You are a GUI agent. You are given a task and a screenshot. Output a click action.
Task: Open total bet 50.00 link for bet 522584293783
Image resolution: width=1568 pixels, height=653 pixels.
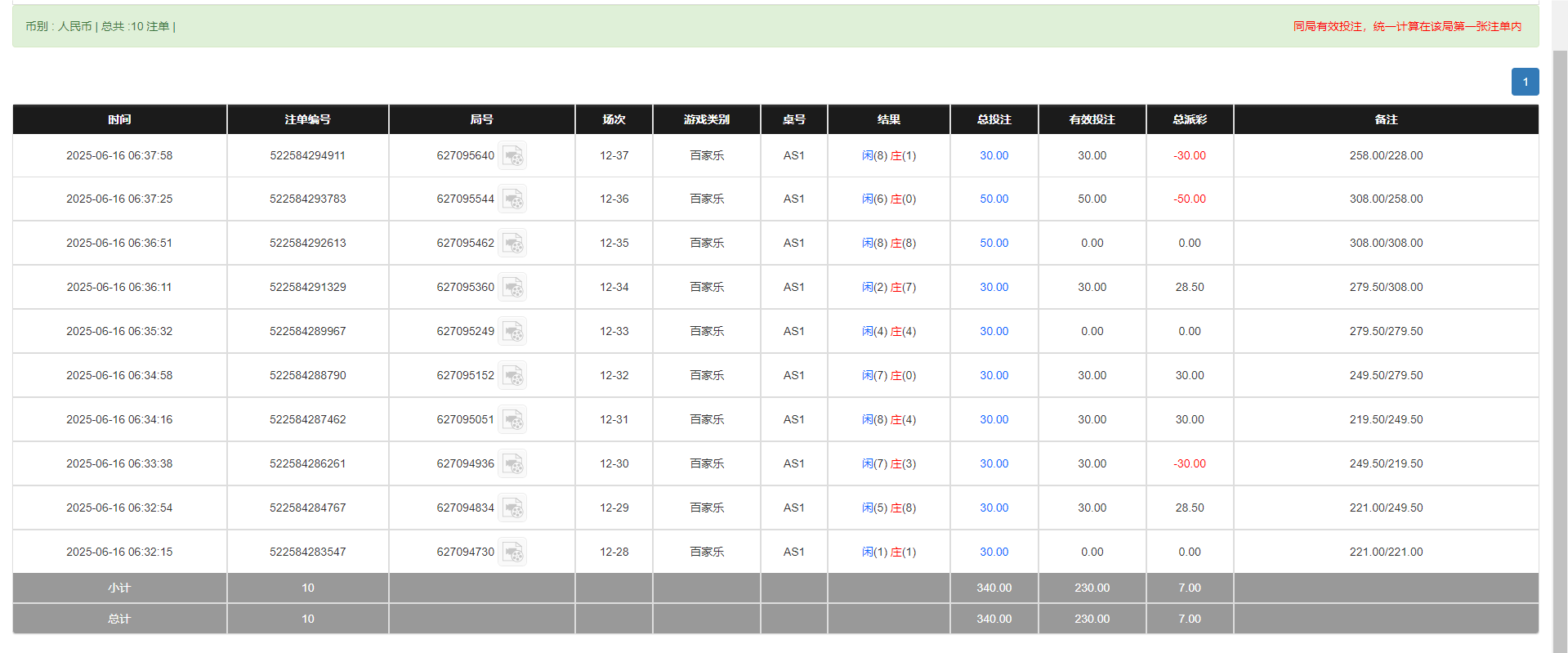point(994,199)
